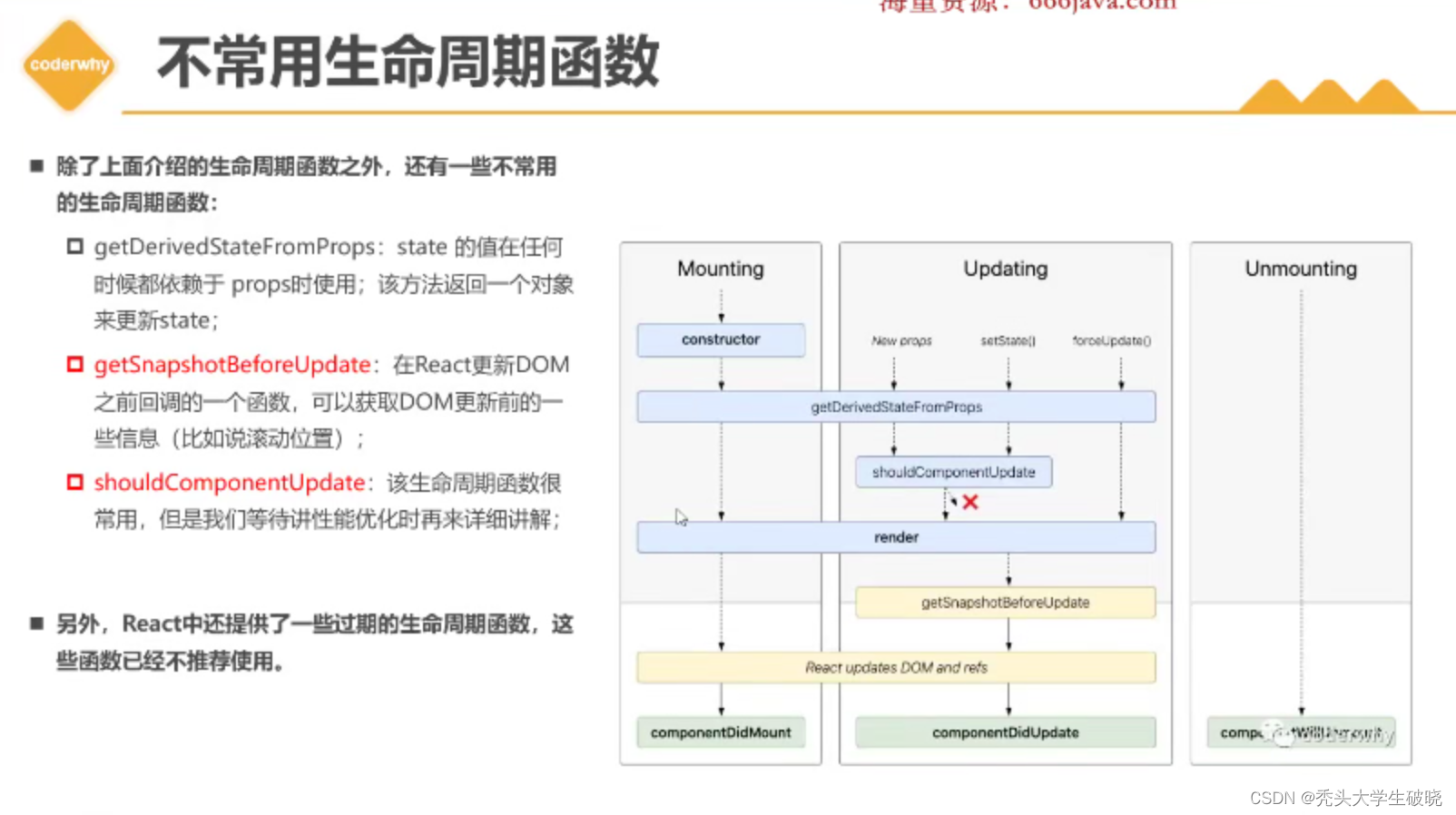Click the Mounting column heading
Image resolution: width=1456 pixels, height=815 pixels.
pyautogui.click(x=721, y=269)
